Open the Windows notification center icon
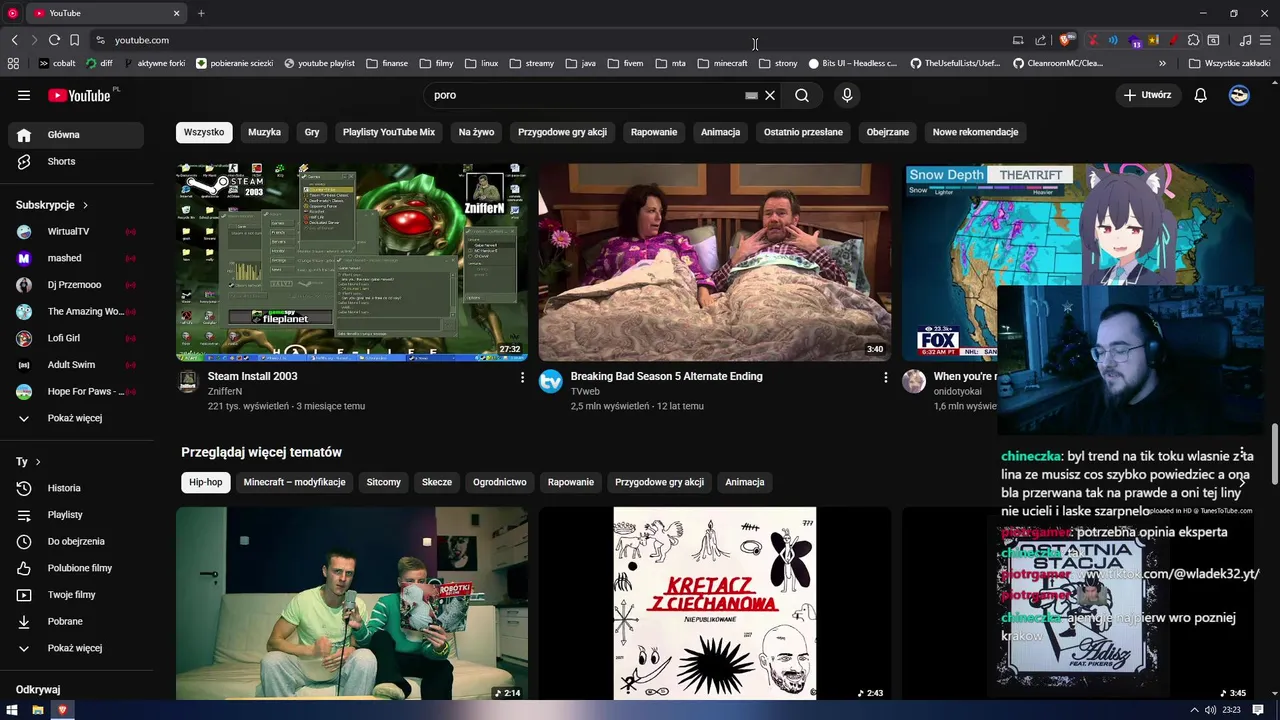The width and height of the screenshot is (1280, 720). click(1259, 710)
